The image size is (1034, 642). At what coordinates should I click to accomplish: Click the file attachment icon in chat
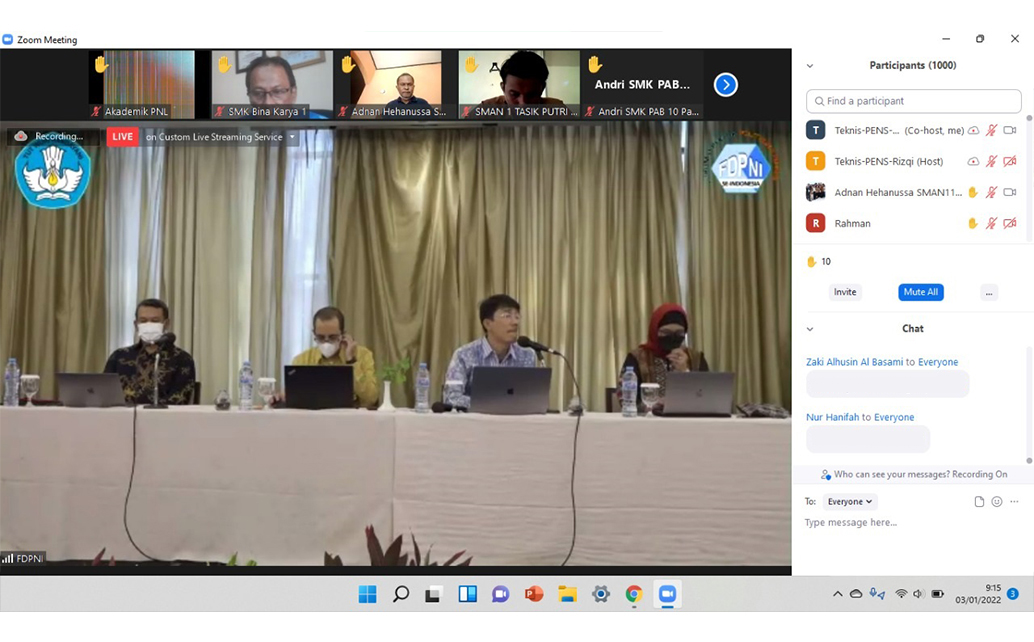click(979, 502)
